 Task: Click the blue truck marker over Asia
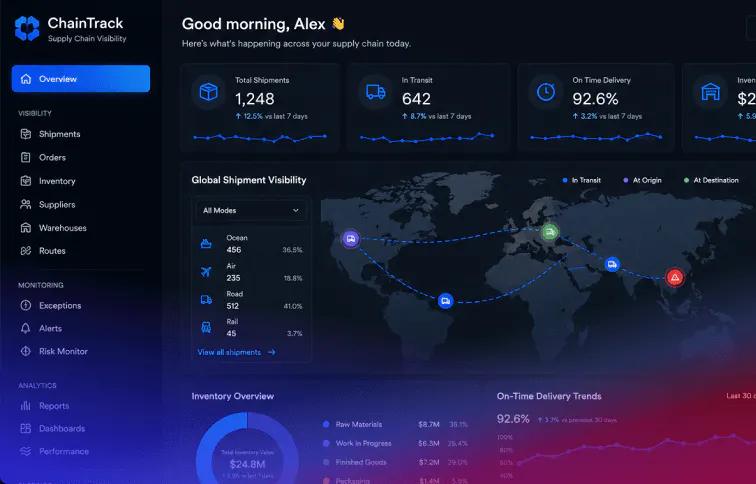coord(612,264)
